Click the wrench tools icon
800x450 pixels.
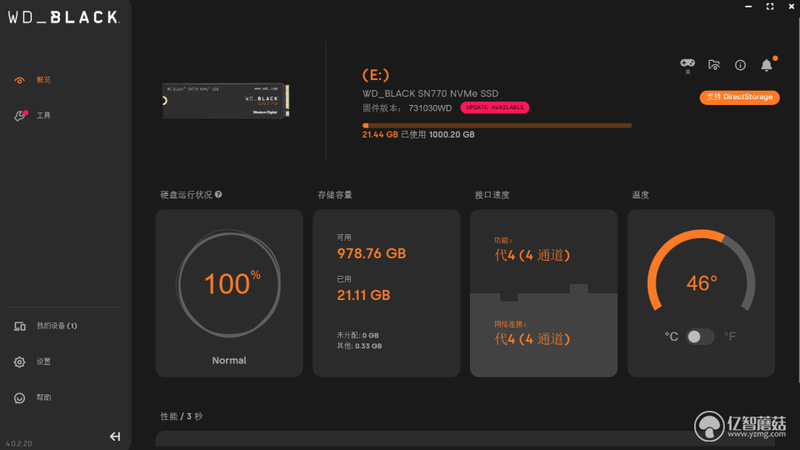[20, 116]
